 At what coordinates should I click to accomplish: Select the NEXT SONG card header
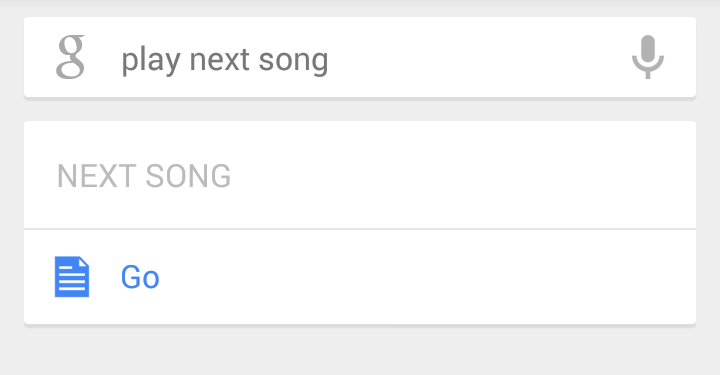(x=144, y=176)
